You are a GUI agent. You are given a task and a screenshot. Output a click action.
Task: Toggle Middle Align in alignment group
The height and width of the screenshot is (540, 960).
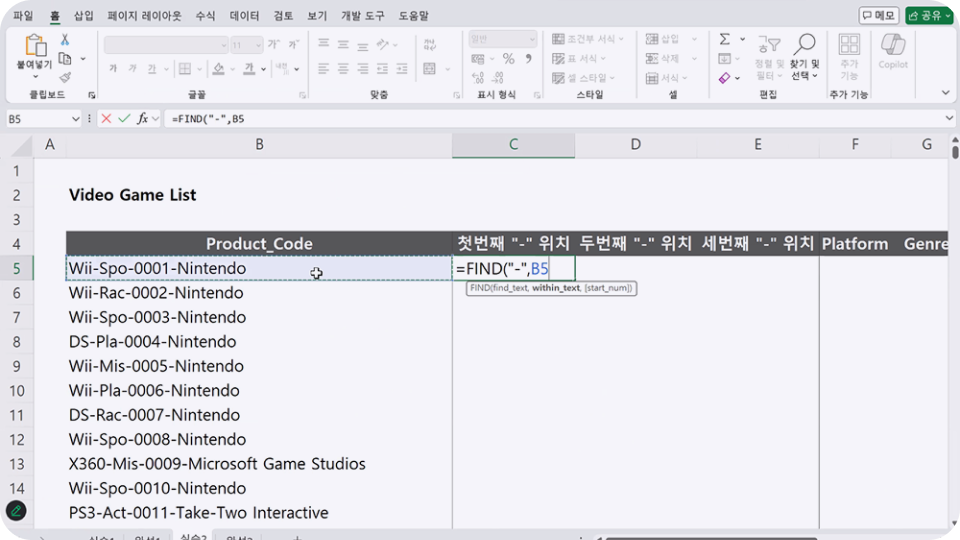coord(343,44)
